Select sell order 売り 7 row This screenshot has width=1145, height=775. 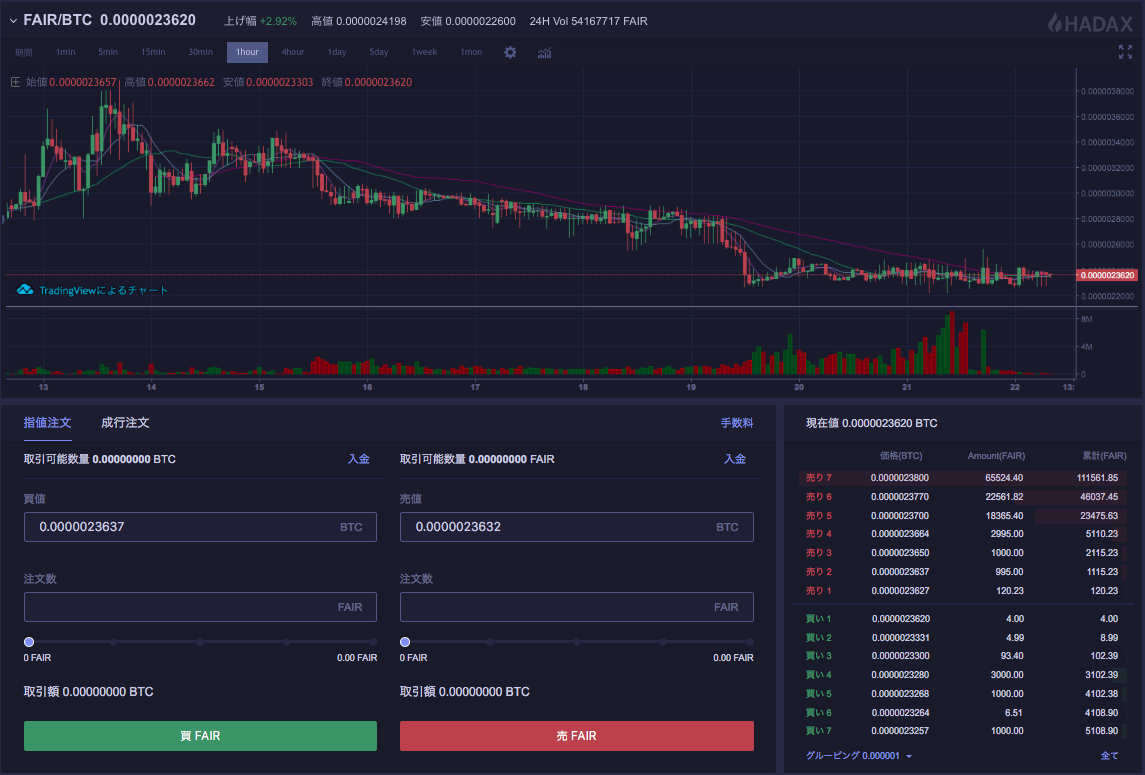tap(962, 478)
